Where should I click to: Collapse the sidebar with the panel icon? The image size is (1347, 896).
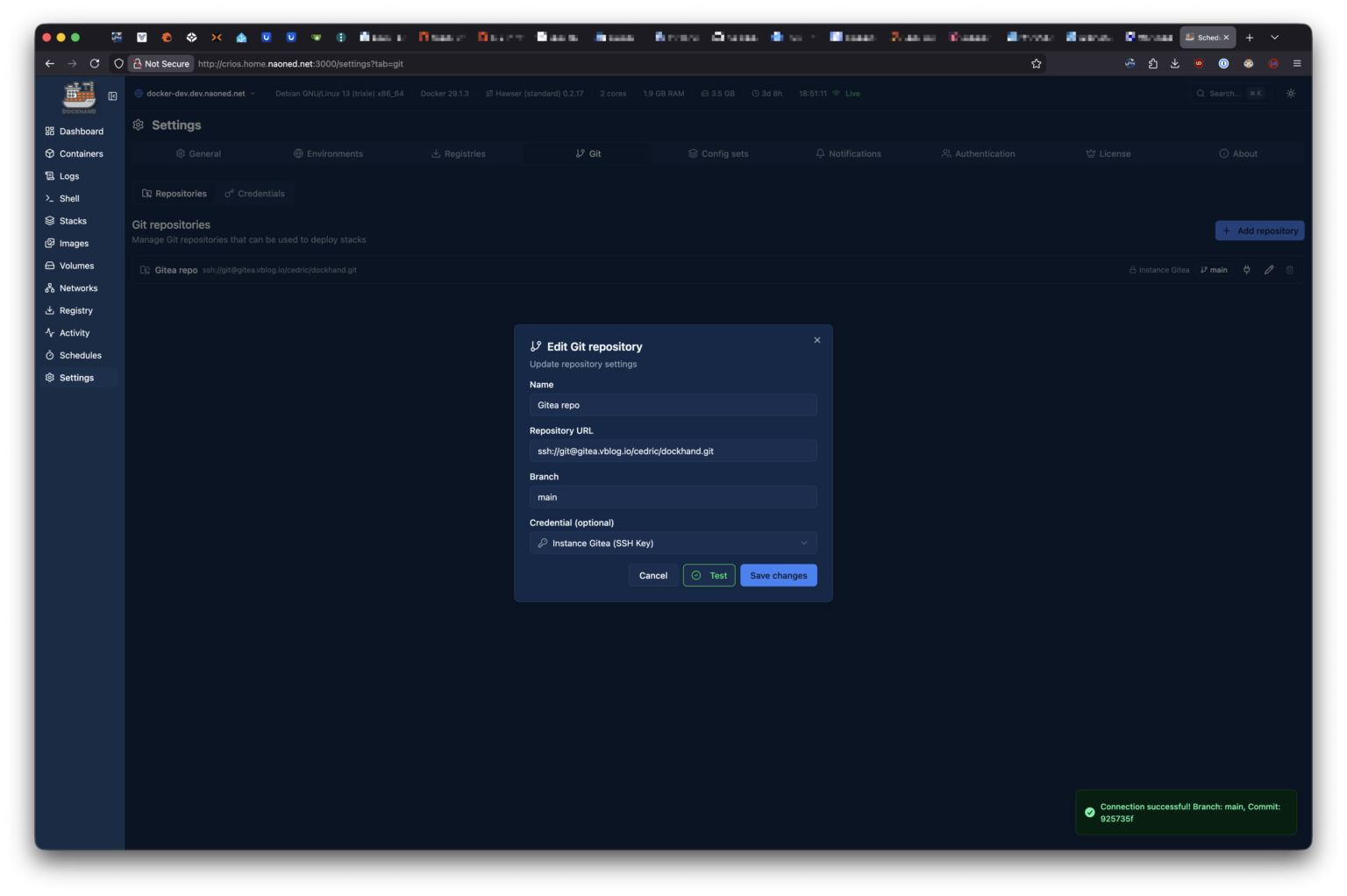[112, 96]
